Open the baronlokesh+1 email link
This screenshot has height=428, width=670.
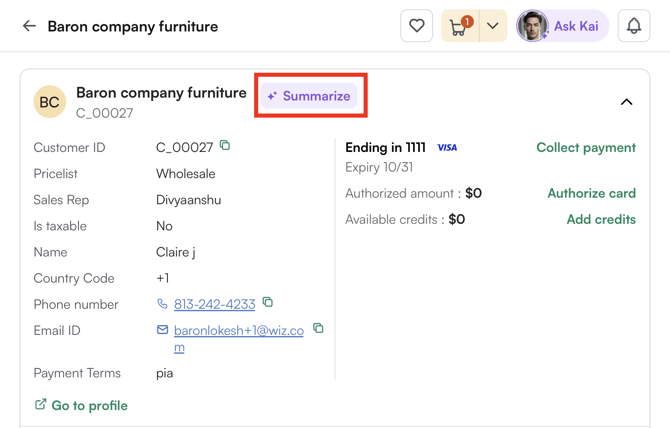tap(238, 331)
